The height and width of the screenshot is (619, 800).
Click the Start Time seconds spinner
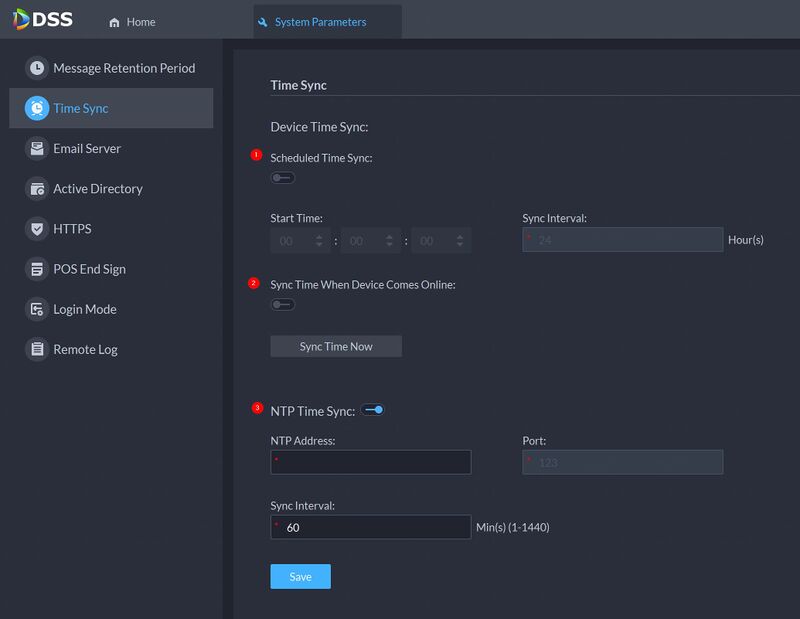click(440, 241)
